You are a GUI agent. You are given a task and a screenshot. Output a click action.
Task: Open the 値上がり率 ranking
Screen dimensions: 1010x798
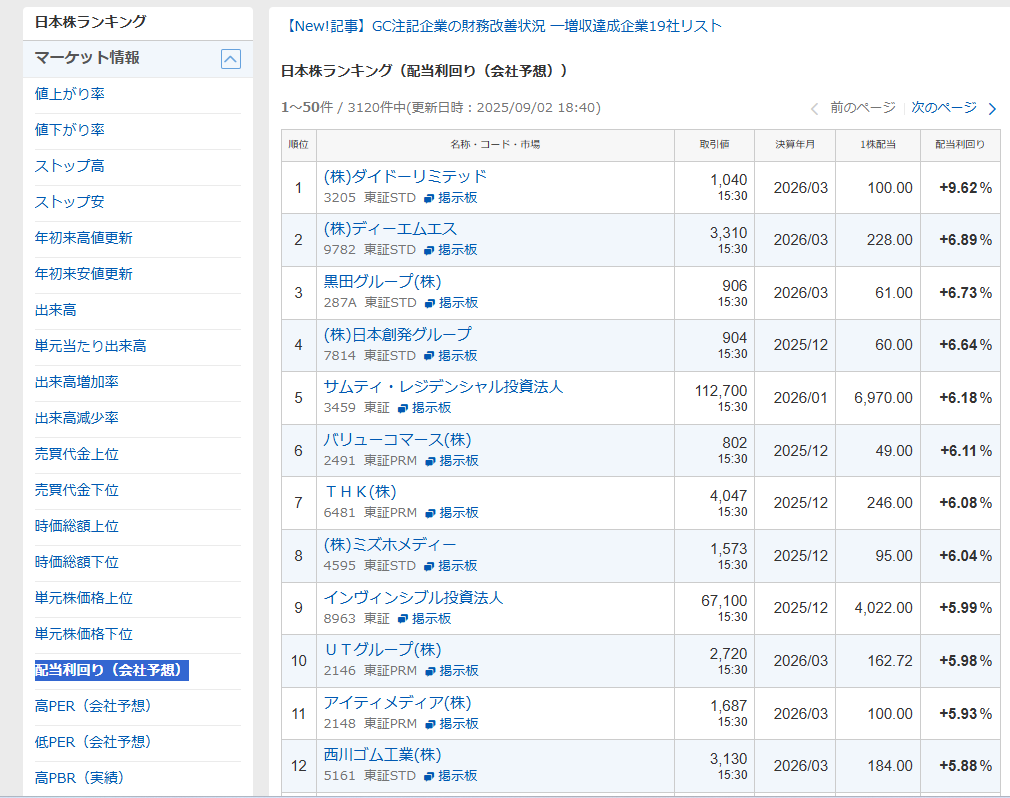pyautogui.click(x=70, y=94)
